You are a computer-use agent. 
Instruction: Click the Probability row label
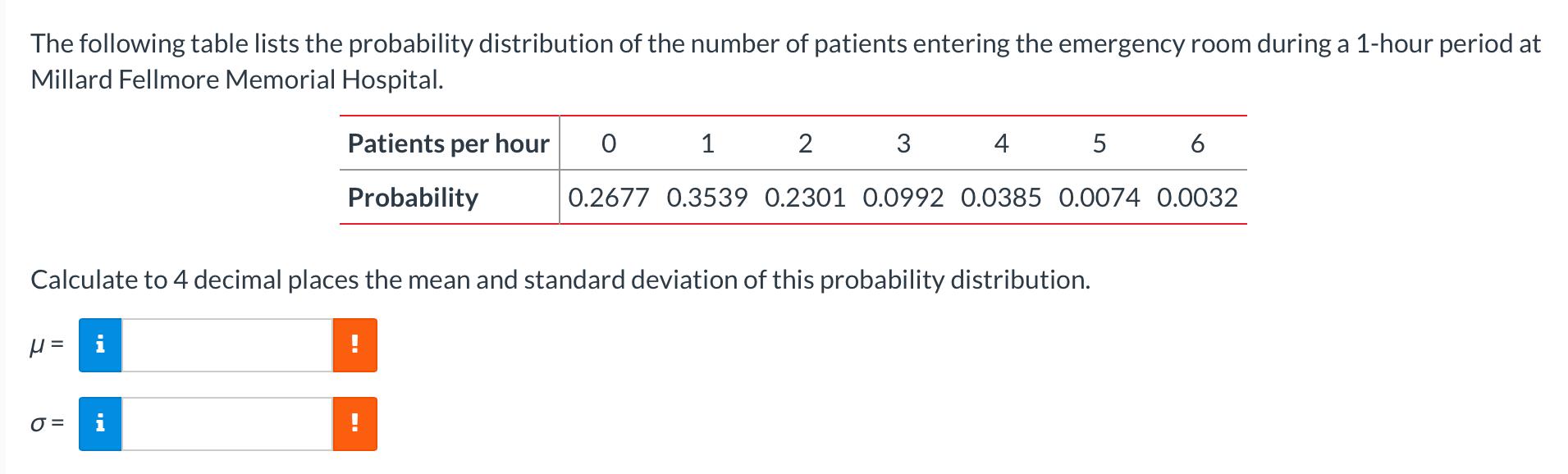(x=413, y=197)
